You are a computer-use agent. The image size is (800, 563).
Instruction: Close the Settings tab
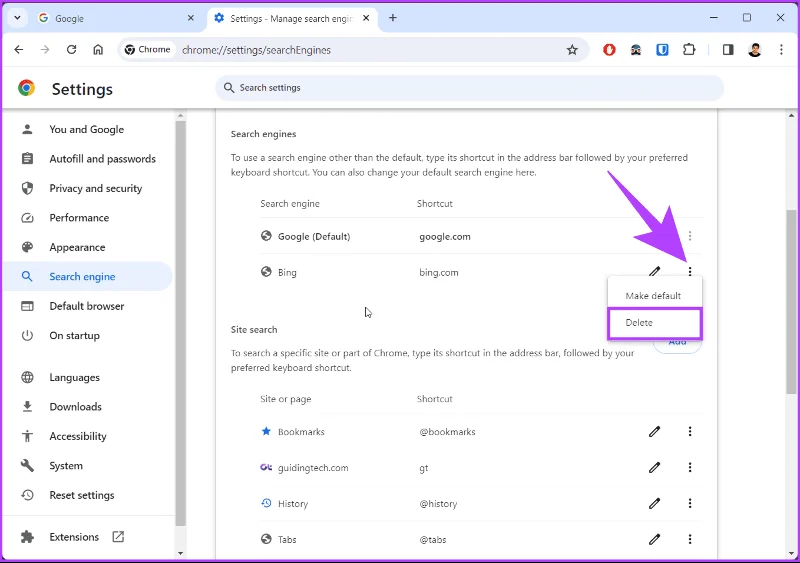(366, 18)
